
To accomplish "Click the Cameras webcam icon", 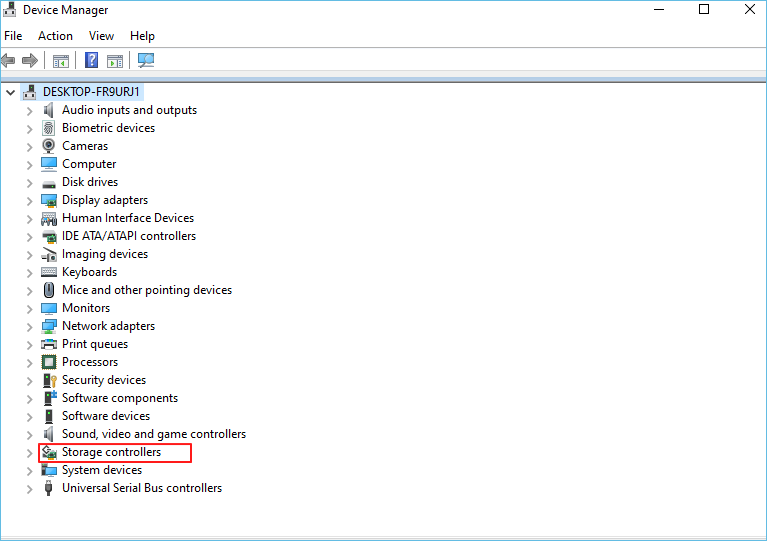I will 48,146.
